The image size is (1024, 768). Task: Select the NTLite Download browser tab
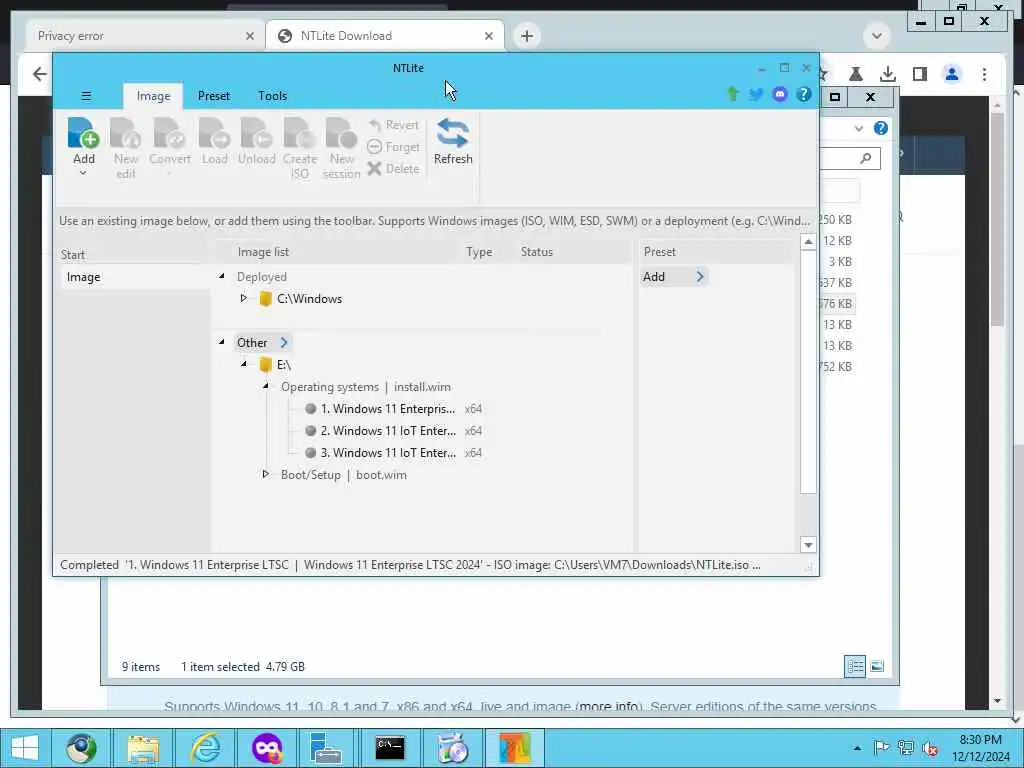click(384, 36)
